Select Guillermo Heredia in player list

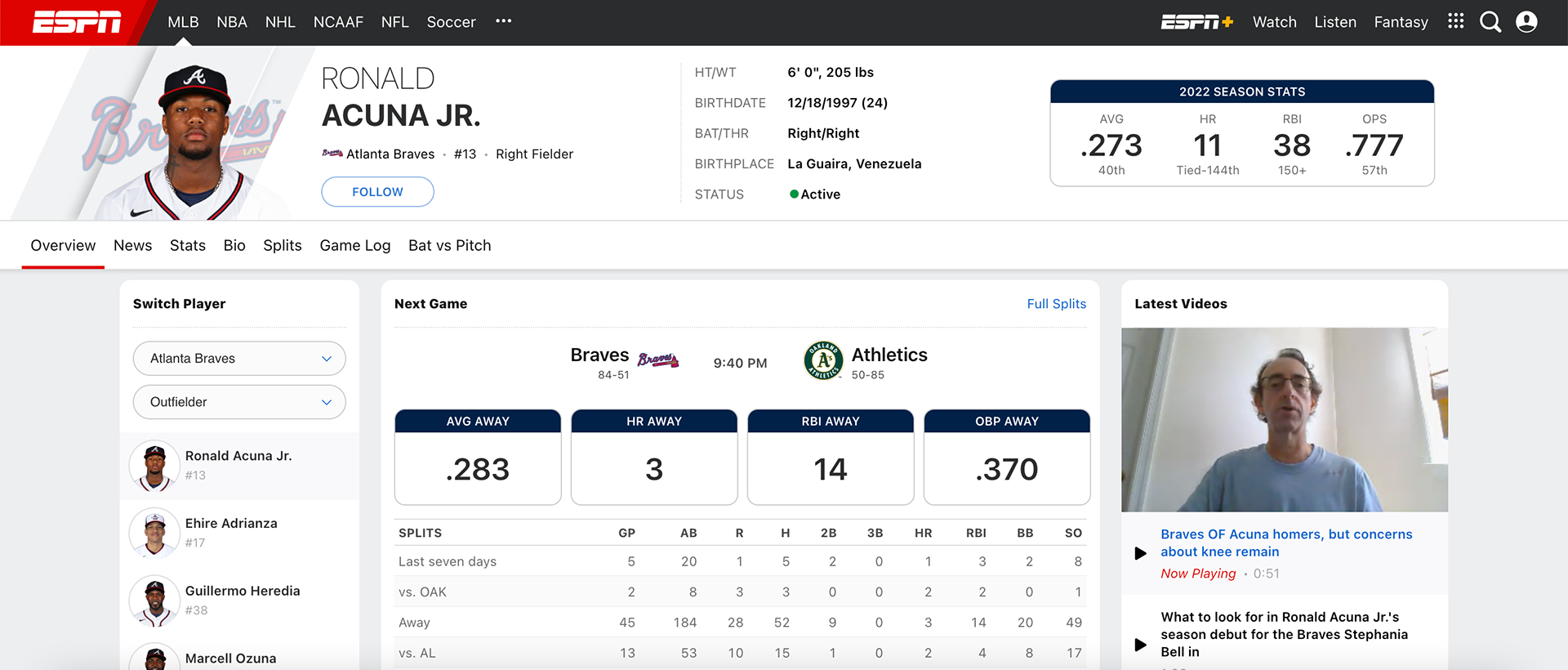(243, 591)
